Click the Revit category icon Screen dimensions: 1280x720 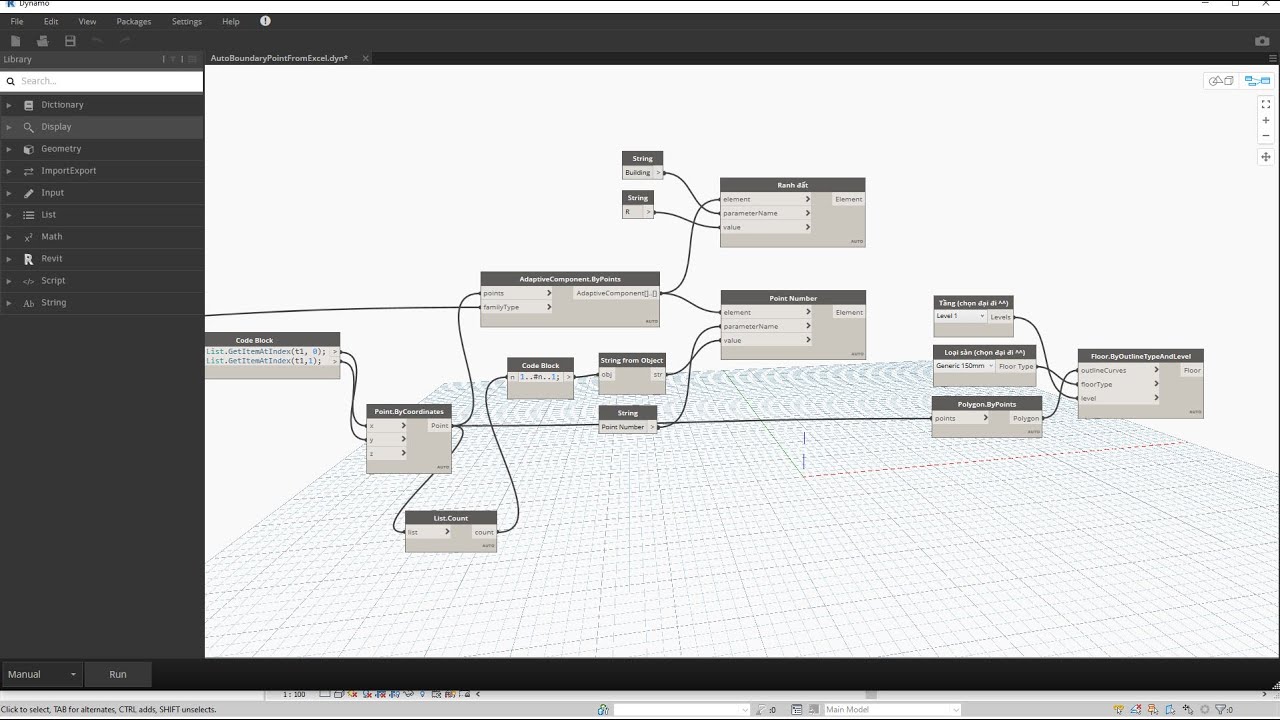tap(29, 259)
